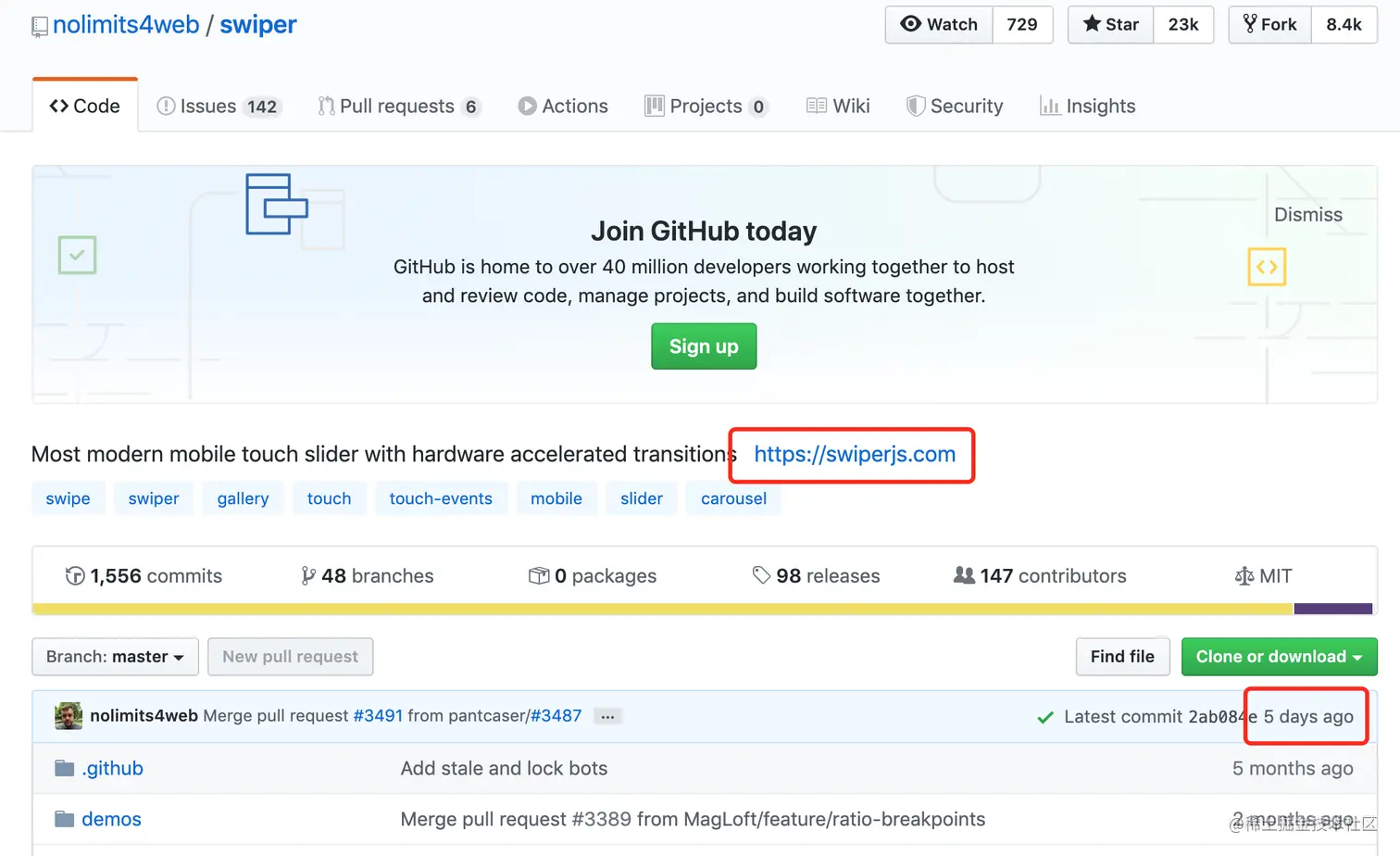The height and width of the screenshot is (856, 1400).
Task: Dismiss the Join GitHub banner
Action: pyautogui.click(x=1307, y=215)
